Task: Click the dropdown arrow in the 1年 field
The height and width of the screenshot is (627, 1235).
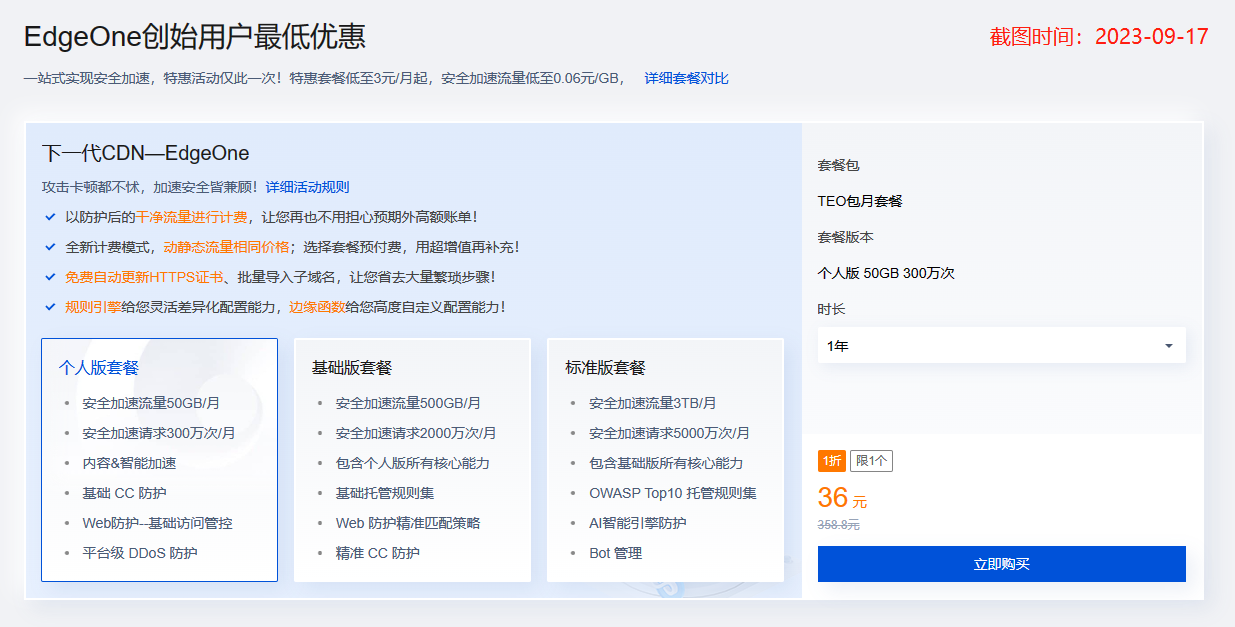Action: pos(1169,346)
